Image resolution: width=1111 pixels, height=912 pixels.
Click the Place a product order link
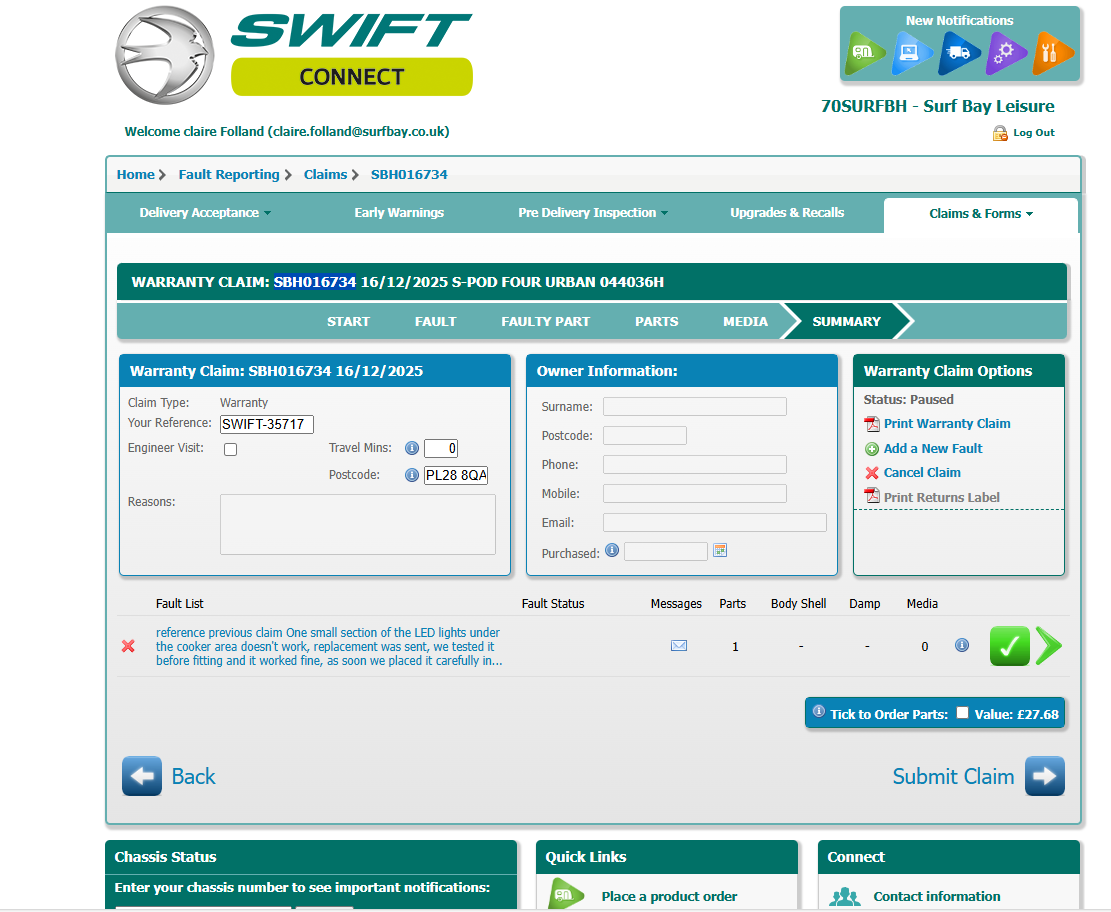point(669,897)
